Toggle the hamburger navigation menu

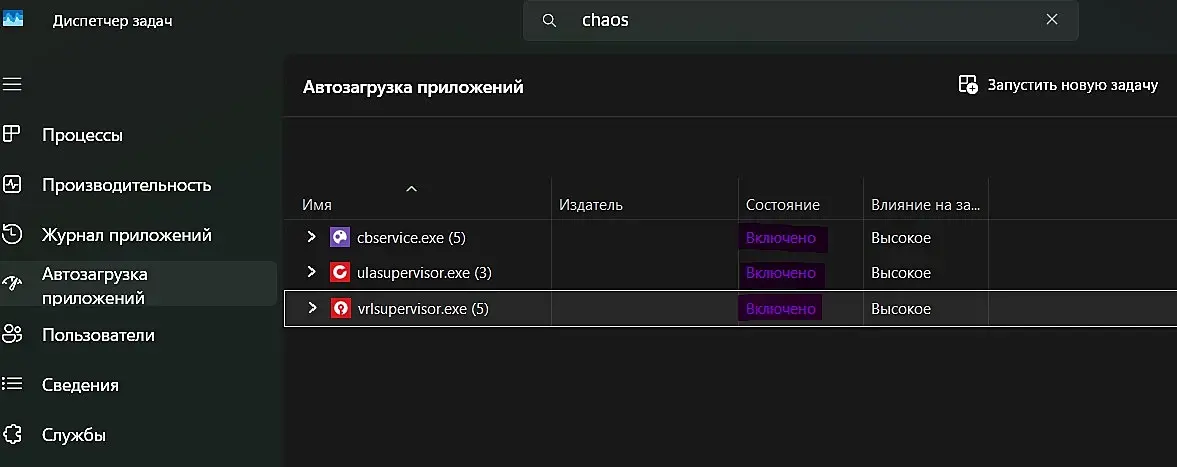point(12,84)
